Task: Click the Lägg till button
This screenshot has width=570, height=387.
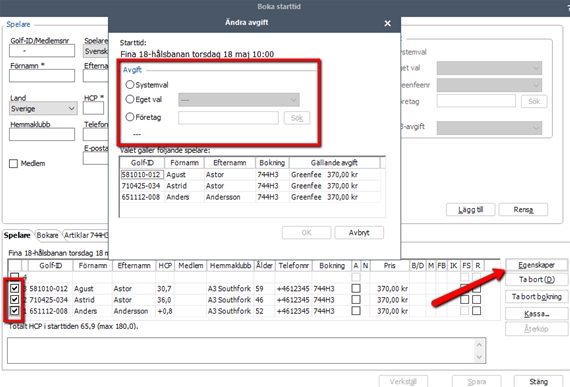Action: click(x=470, y=210)
